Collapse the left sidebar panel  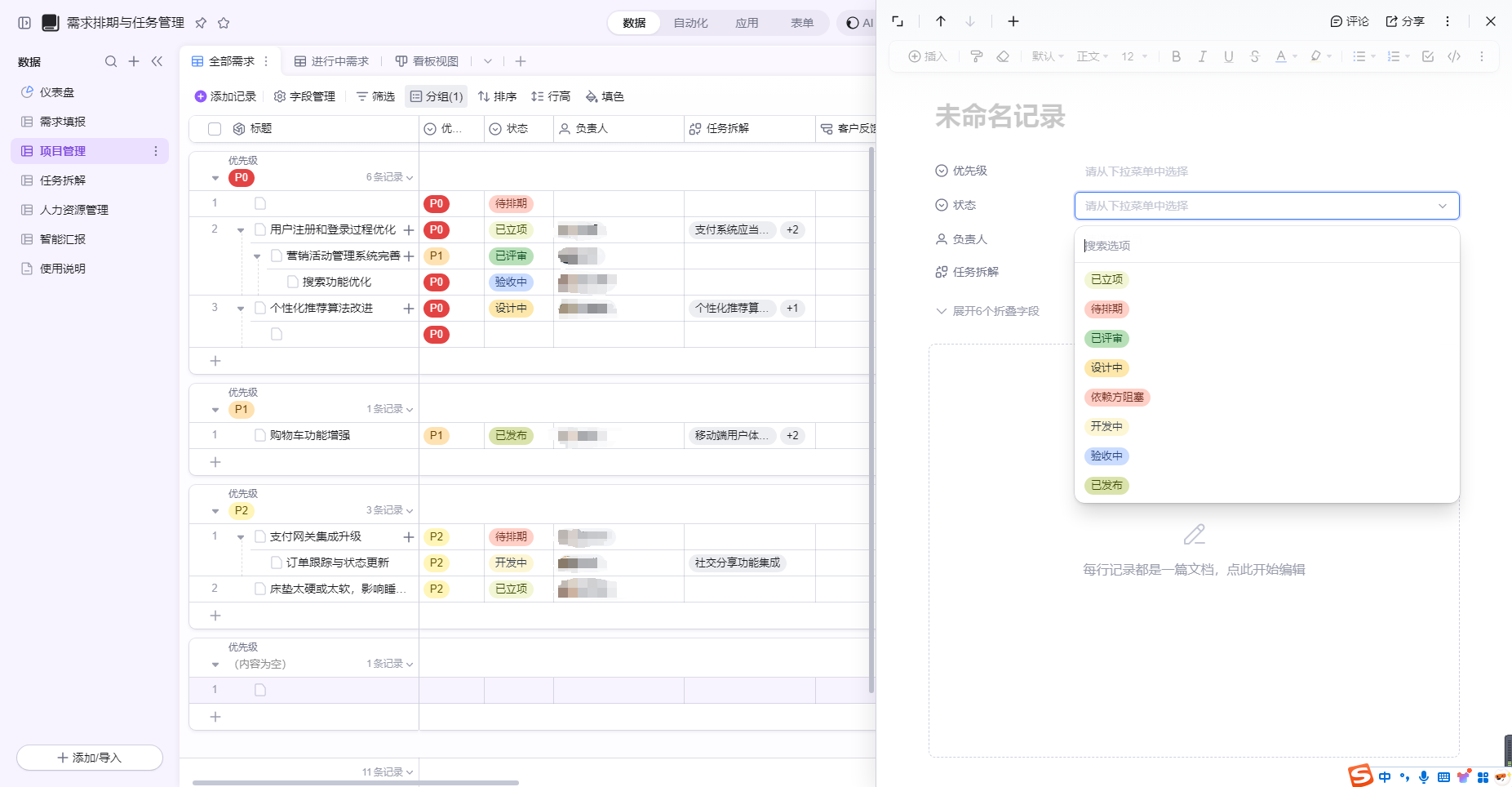pos(157,61)
